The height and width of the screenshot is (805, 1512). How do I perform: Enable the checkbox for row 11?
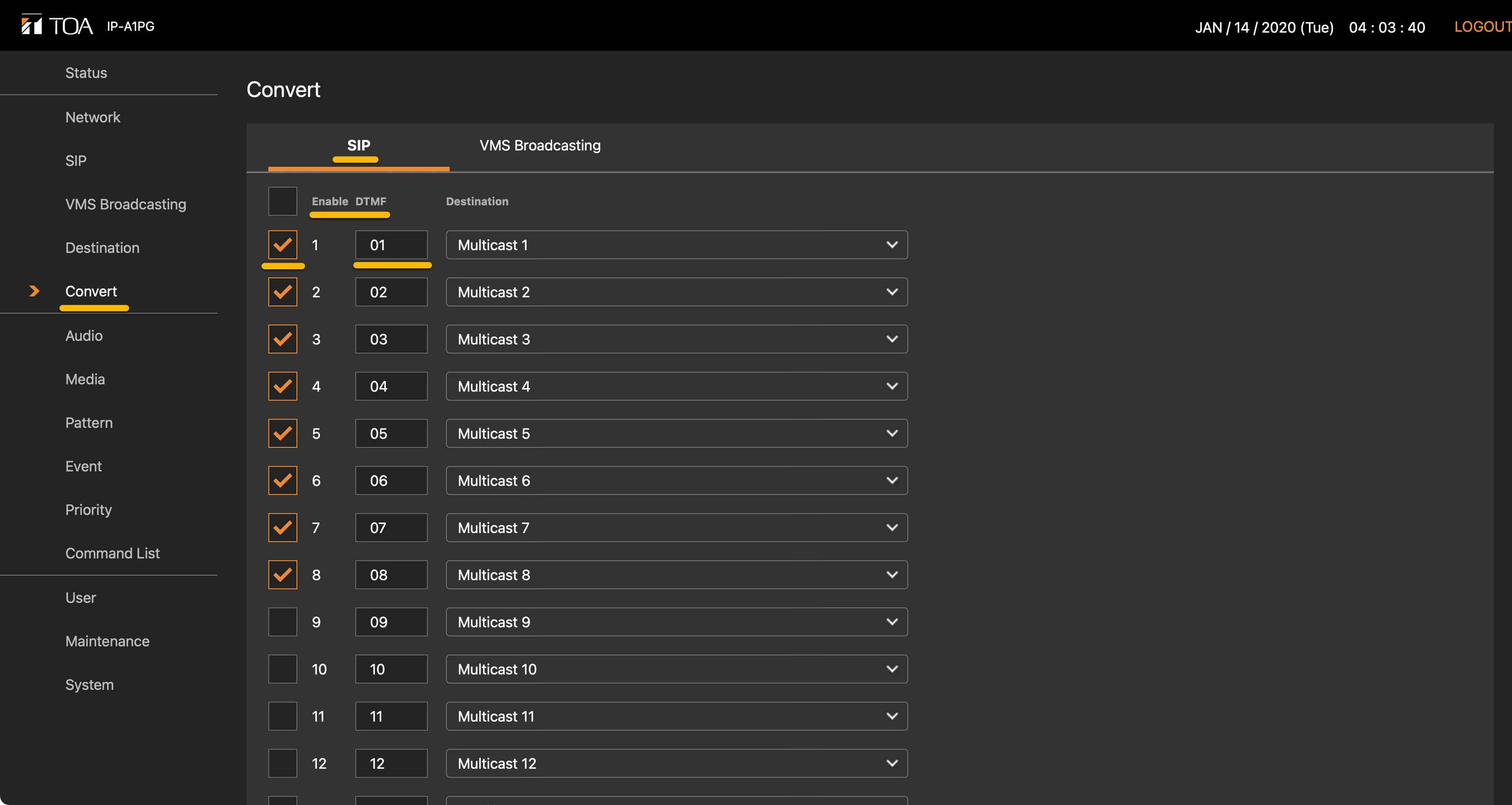[283, 716]
